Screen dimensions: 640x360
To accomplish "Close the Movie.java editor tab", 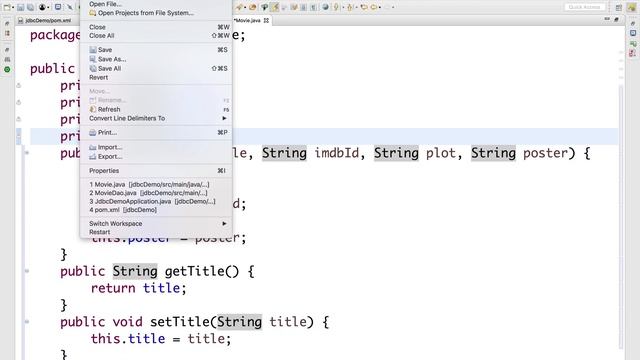I will 266,20.
